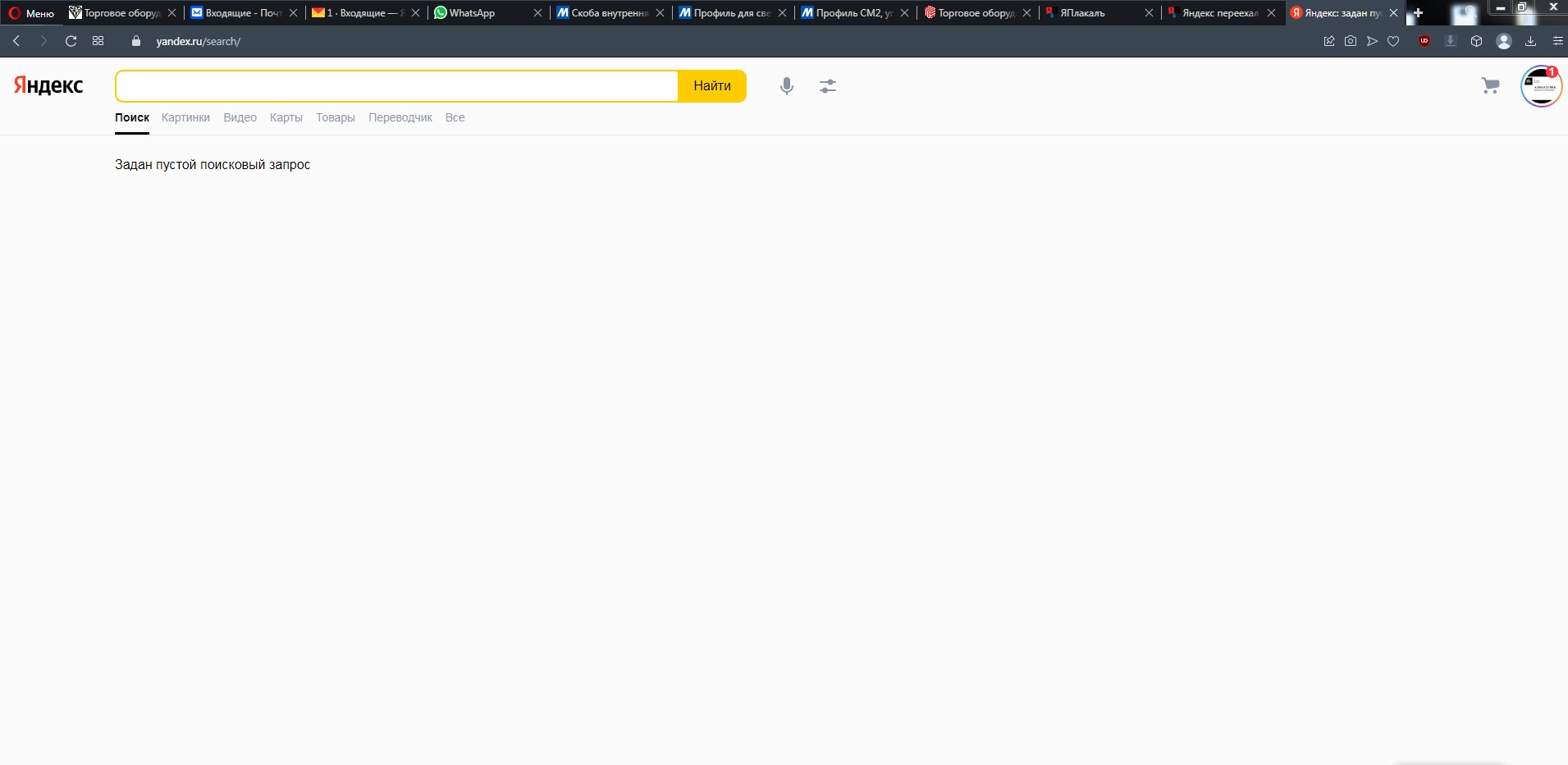Viewport: 1568px width, 765px height.
Task: Open the Speed Dial start page grid
Action: [x=98, y=41]
